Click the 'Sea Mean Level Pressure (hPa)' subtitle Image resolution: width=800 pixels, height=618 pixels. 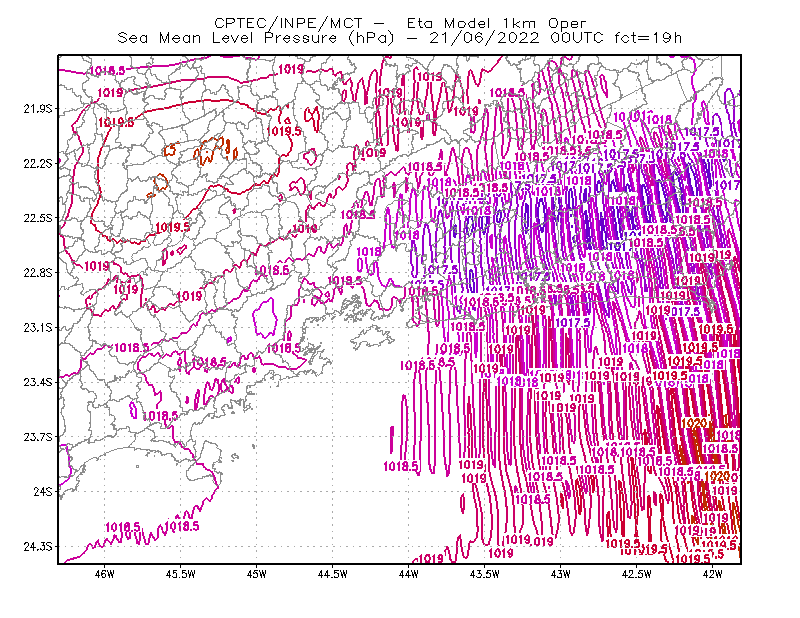pos(256,38)
